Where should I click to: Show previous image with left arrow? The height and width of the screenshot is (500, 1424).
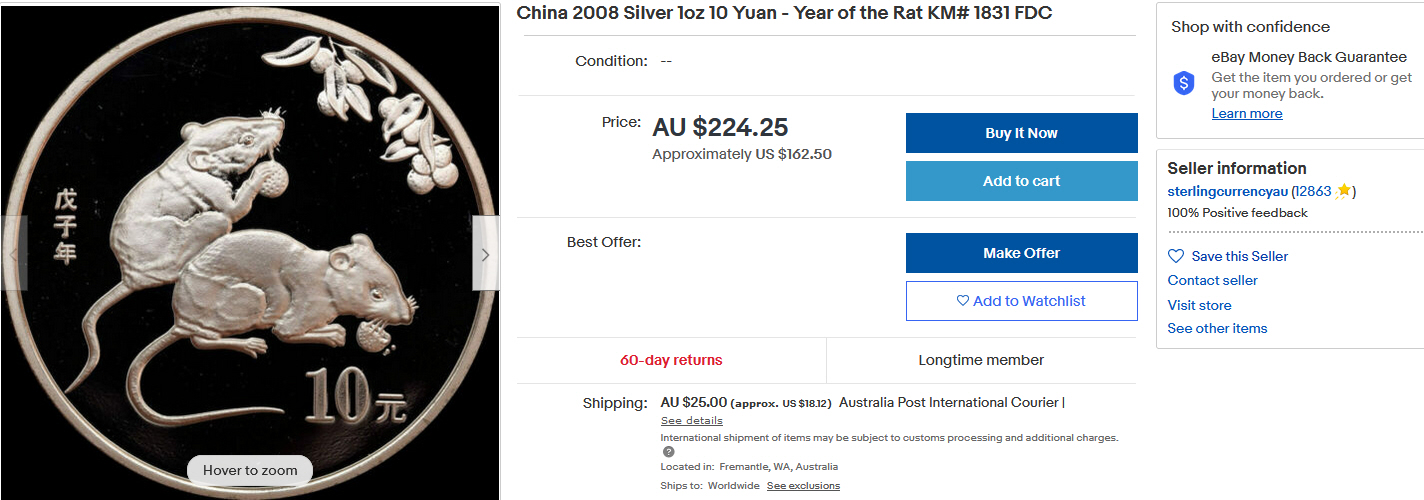(13, 254)
